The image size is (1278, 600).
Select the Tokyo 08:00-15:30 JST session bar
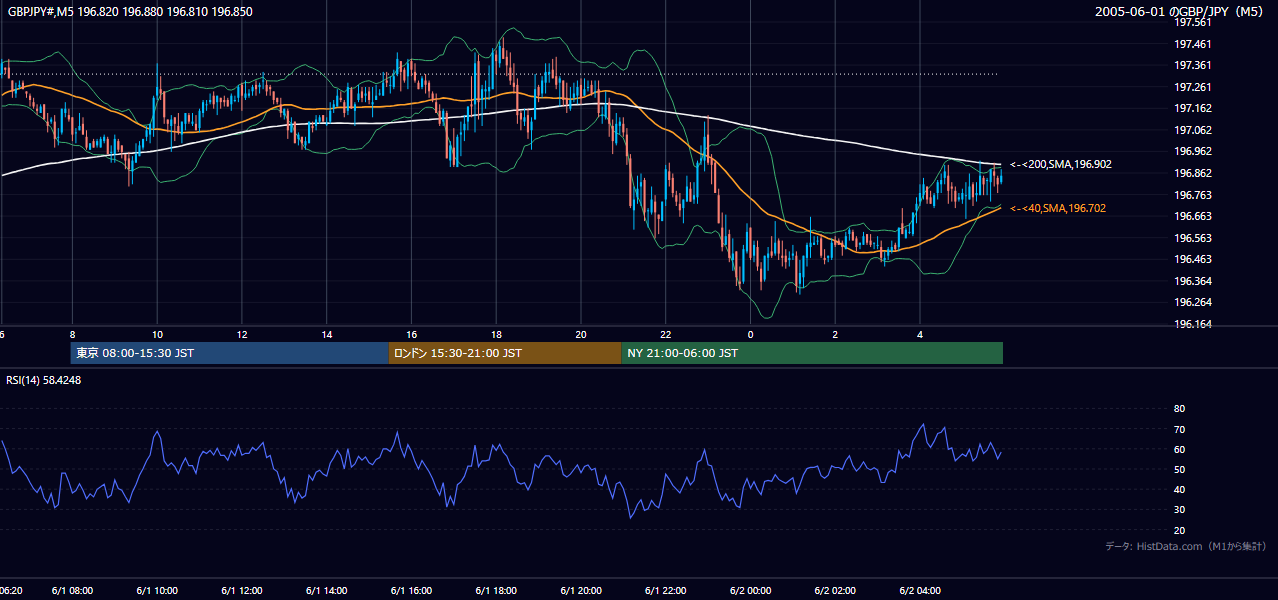(x=229, y=353)
